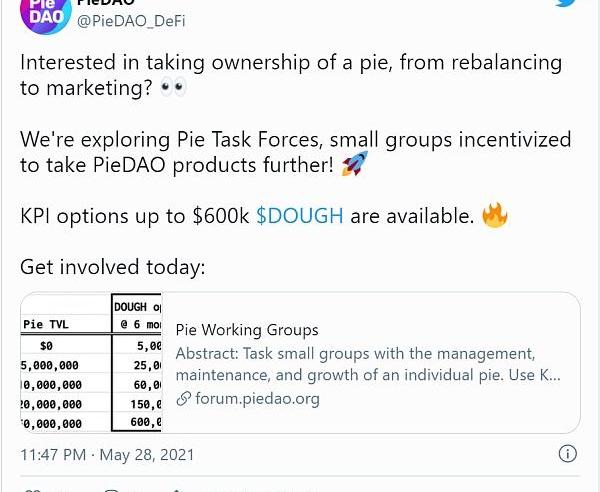Open the 'Pie Working Groups' card title
This screenshot has width=600, height=492.
246,330
